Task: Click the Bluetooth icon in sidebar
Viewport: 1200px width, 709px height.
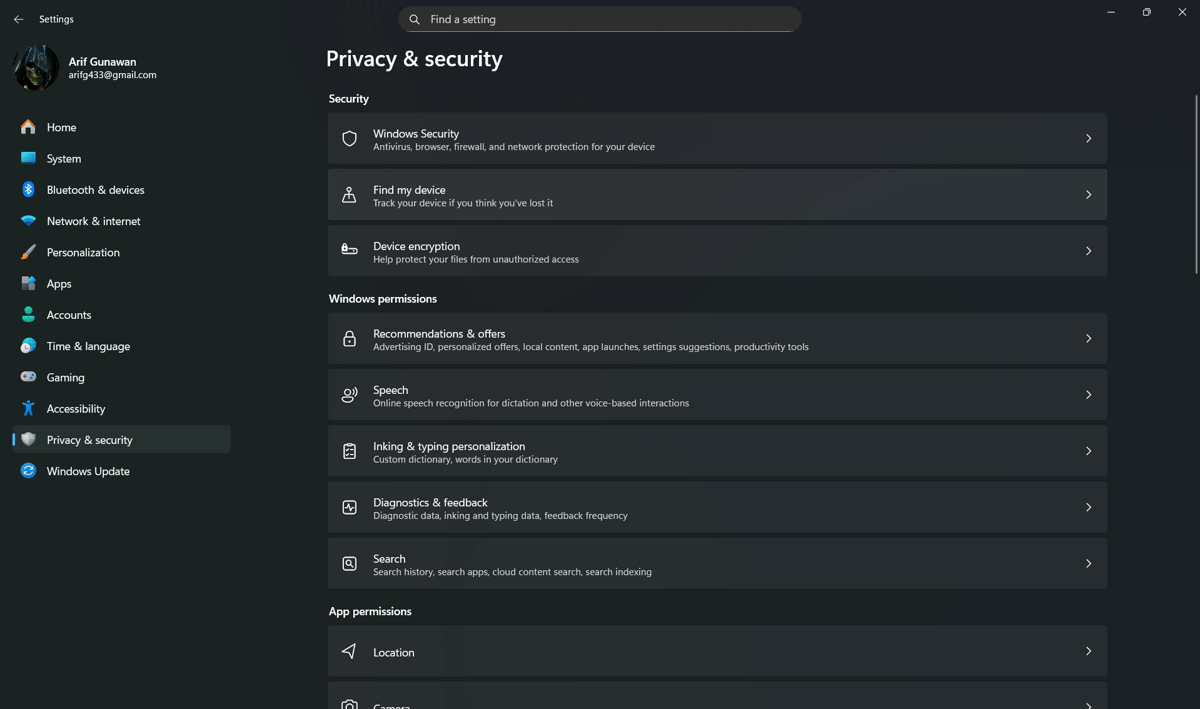Action: coord(28,190)
